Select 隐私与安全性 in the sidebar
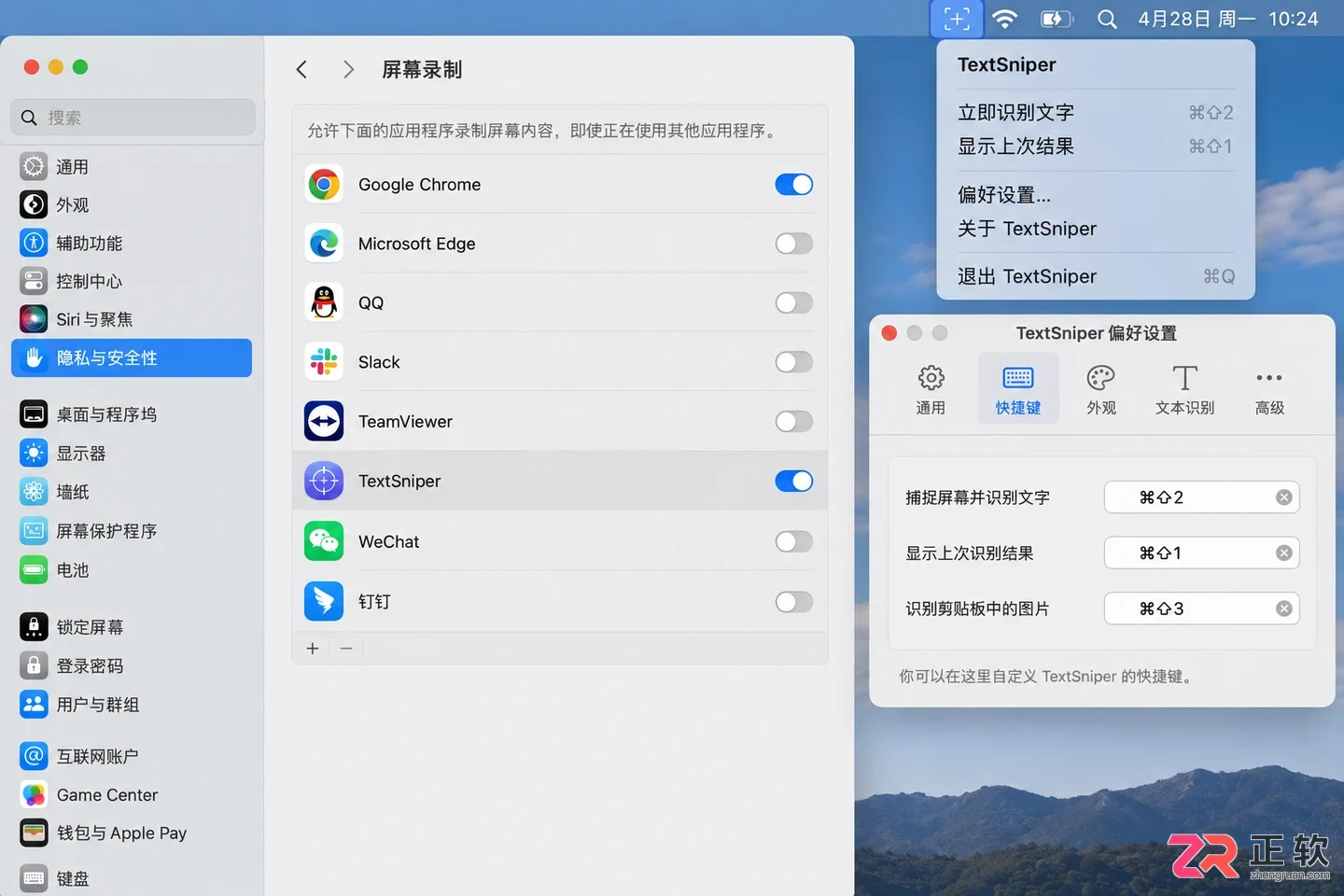This screenshot has width=1344, height=896. (x=132, y=358)
